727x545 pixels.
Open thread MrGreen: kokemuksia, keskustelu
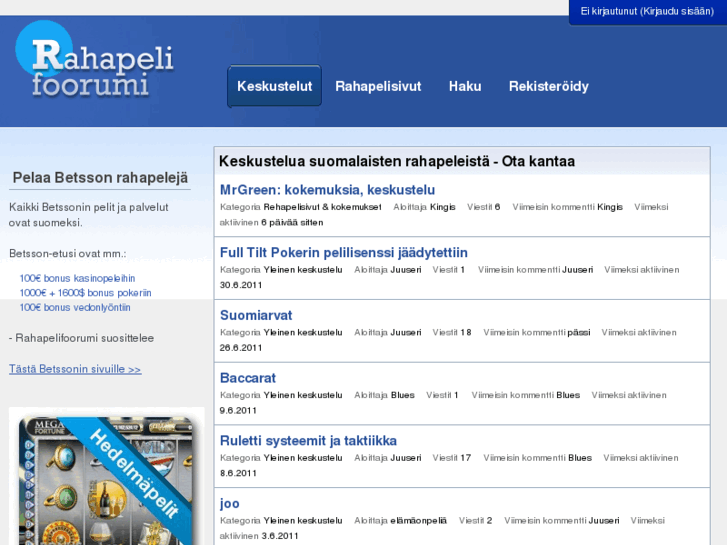327,190
